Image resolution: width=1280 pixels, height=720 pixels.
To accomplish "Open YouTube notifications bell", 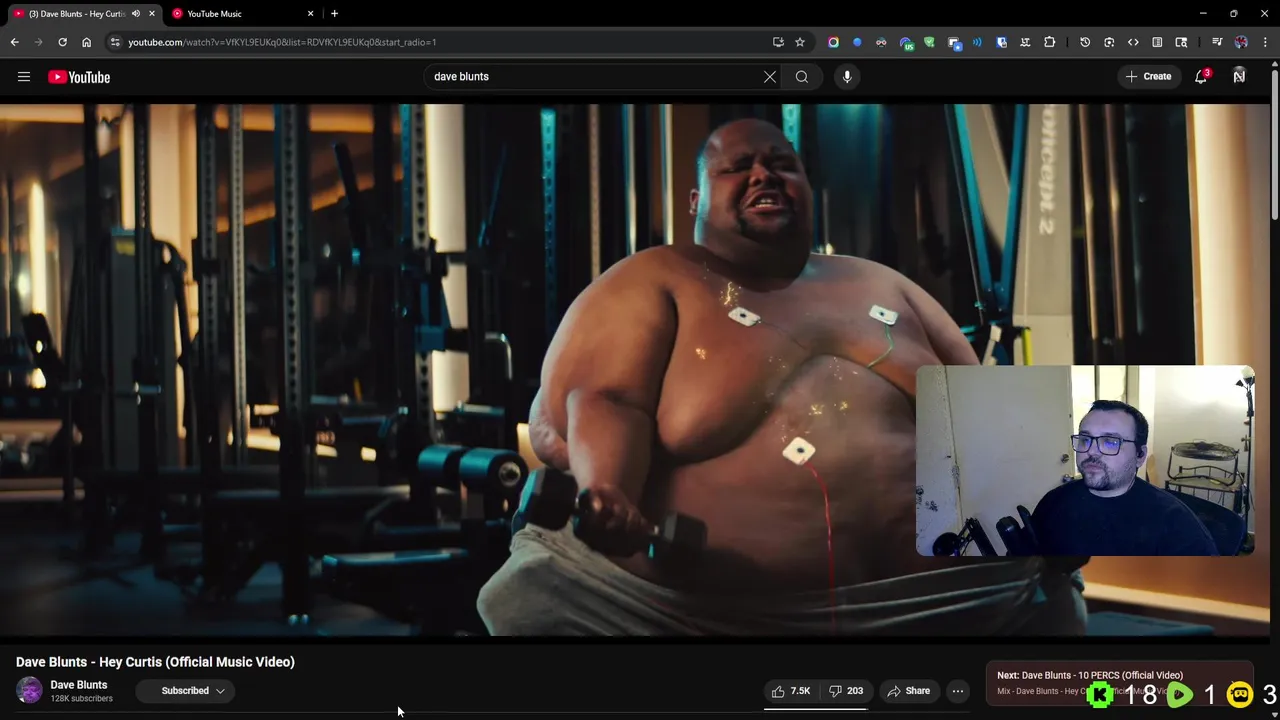I will [1201, 77].
